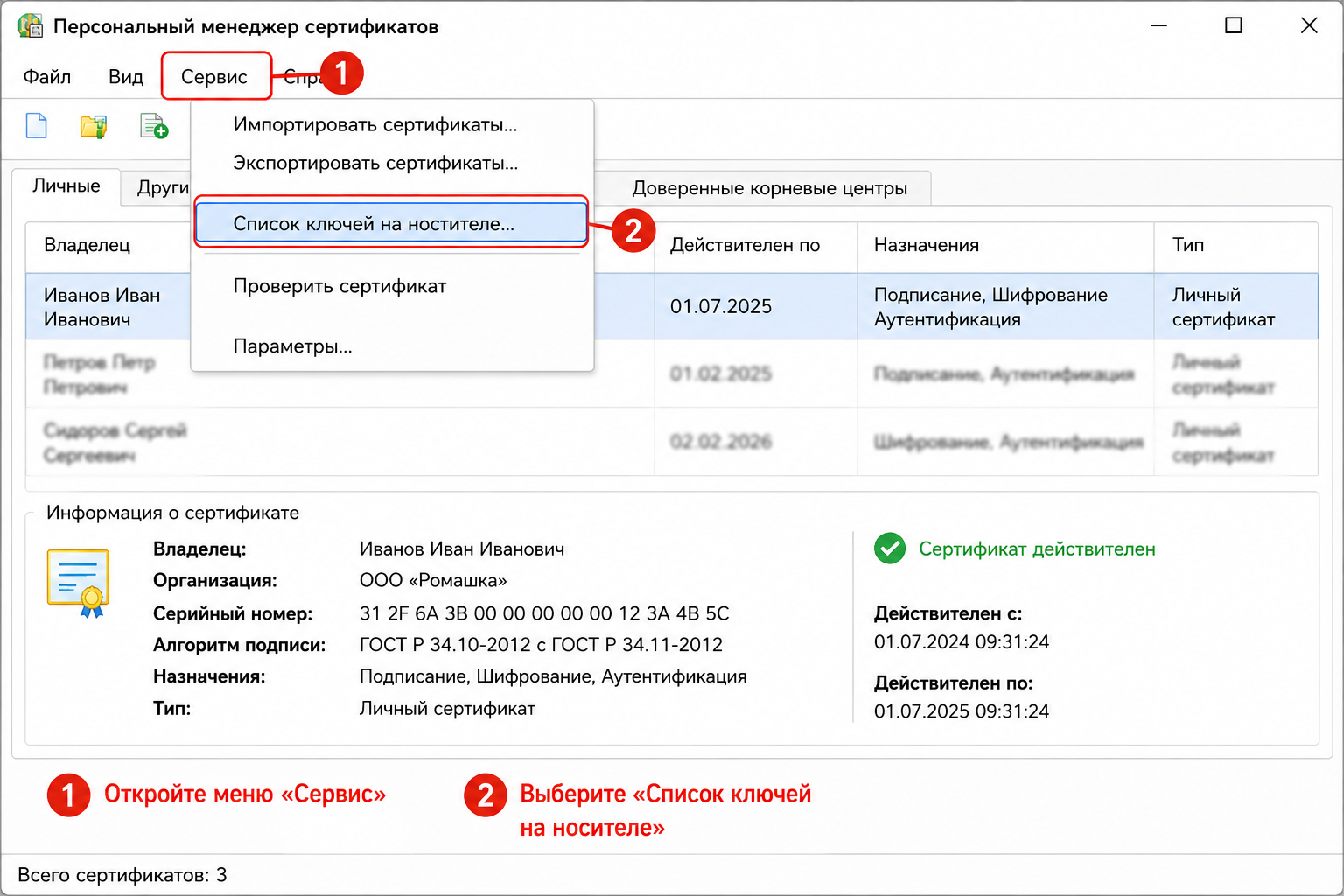Click the new blank document toolbar icon
Image resolution: width=1344 pixels, height=896 pixels.
pyautogui.click(x=36, y=126)
